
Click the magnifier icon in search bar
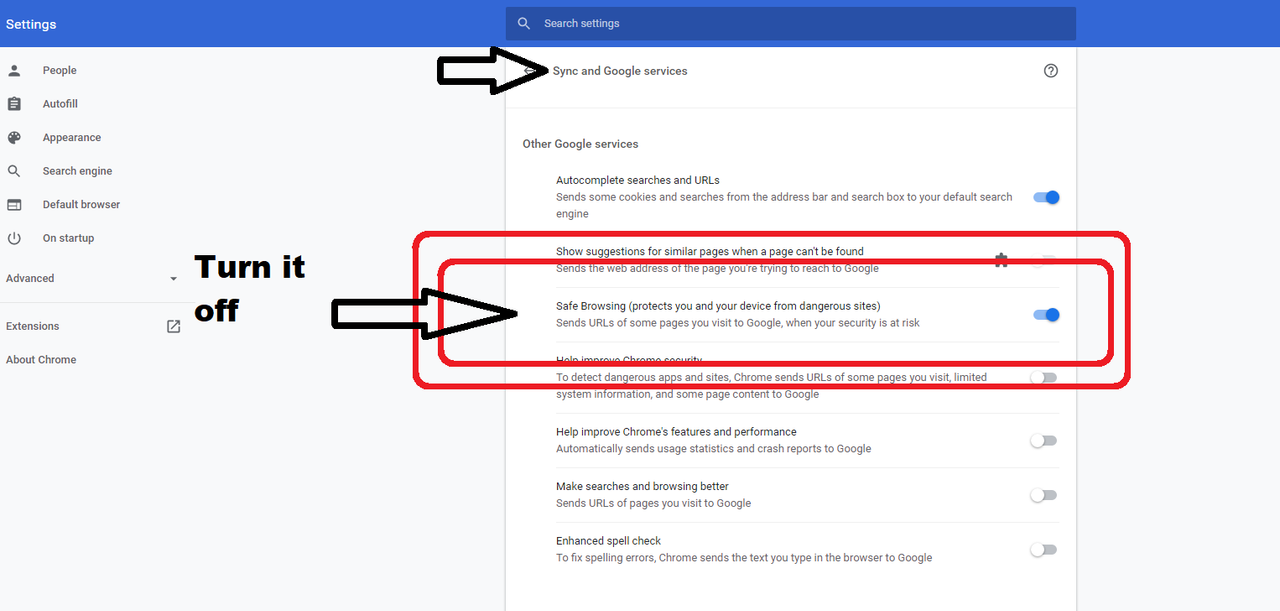(x=524, y=23)
